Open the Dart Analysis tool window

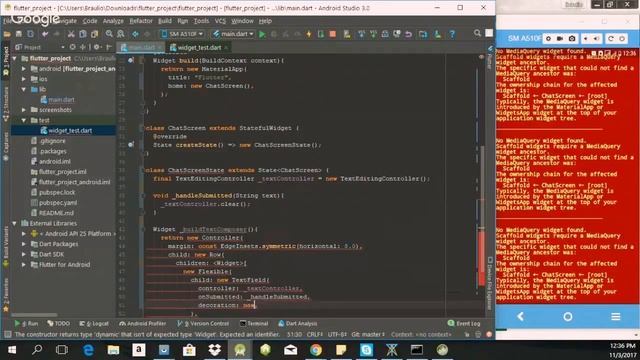(298, 324)
